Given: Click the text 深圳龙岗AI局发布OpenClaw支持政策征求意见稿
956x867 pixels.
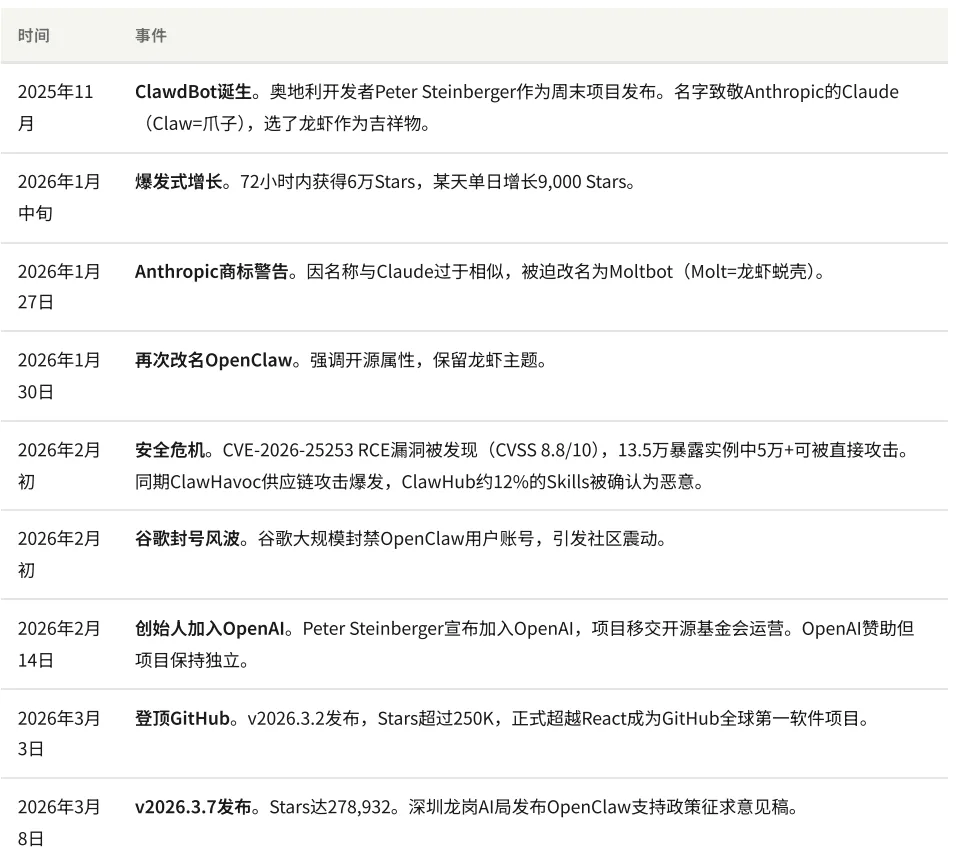Looking at the screenshot, I should point(599,807).
